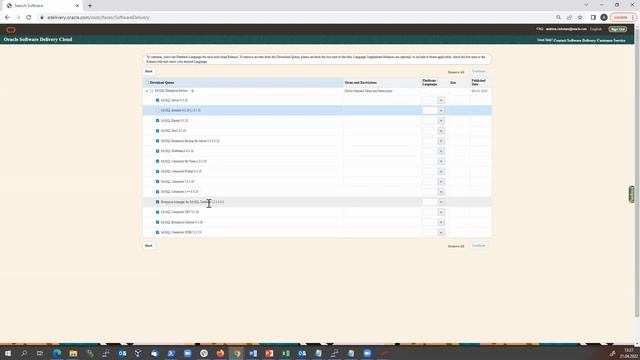
Task: Open platform dropdown for MySQL Router row
Action: [441, 121]
